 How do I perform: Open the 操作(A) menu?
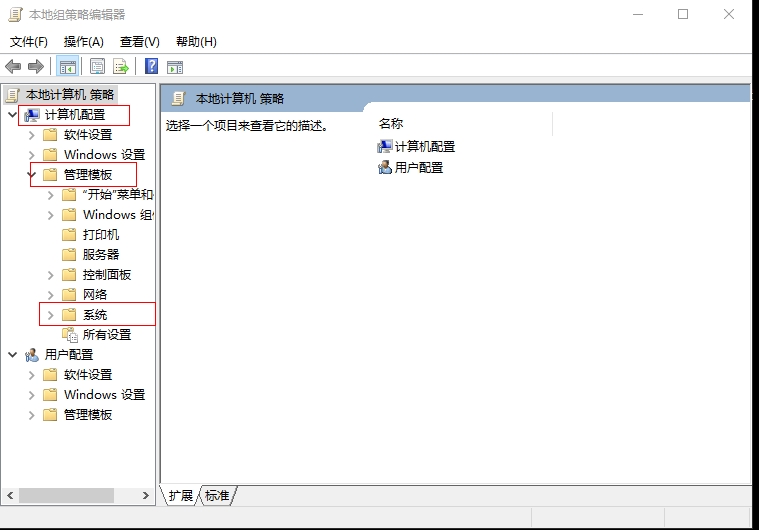tap(83, 42)
